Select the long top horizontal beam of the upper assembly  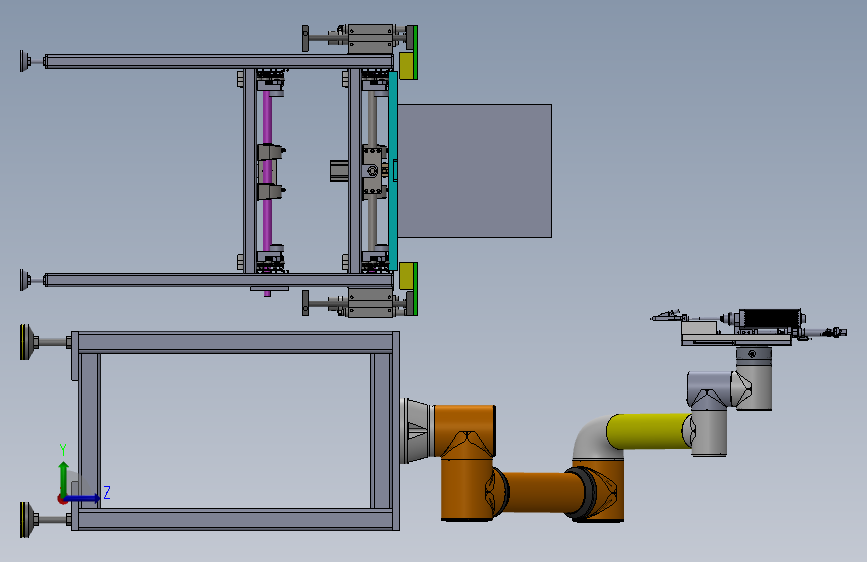[x=218, y=61]
